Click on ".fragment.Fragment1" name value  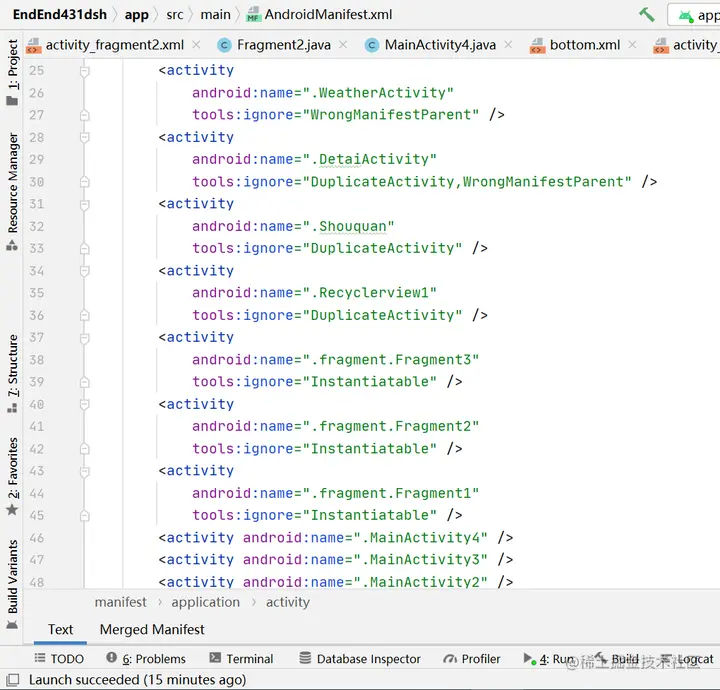[x=391, y=493]
